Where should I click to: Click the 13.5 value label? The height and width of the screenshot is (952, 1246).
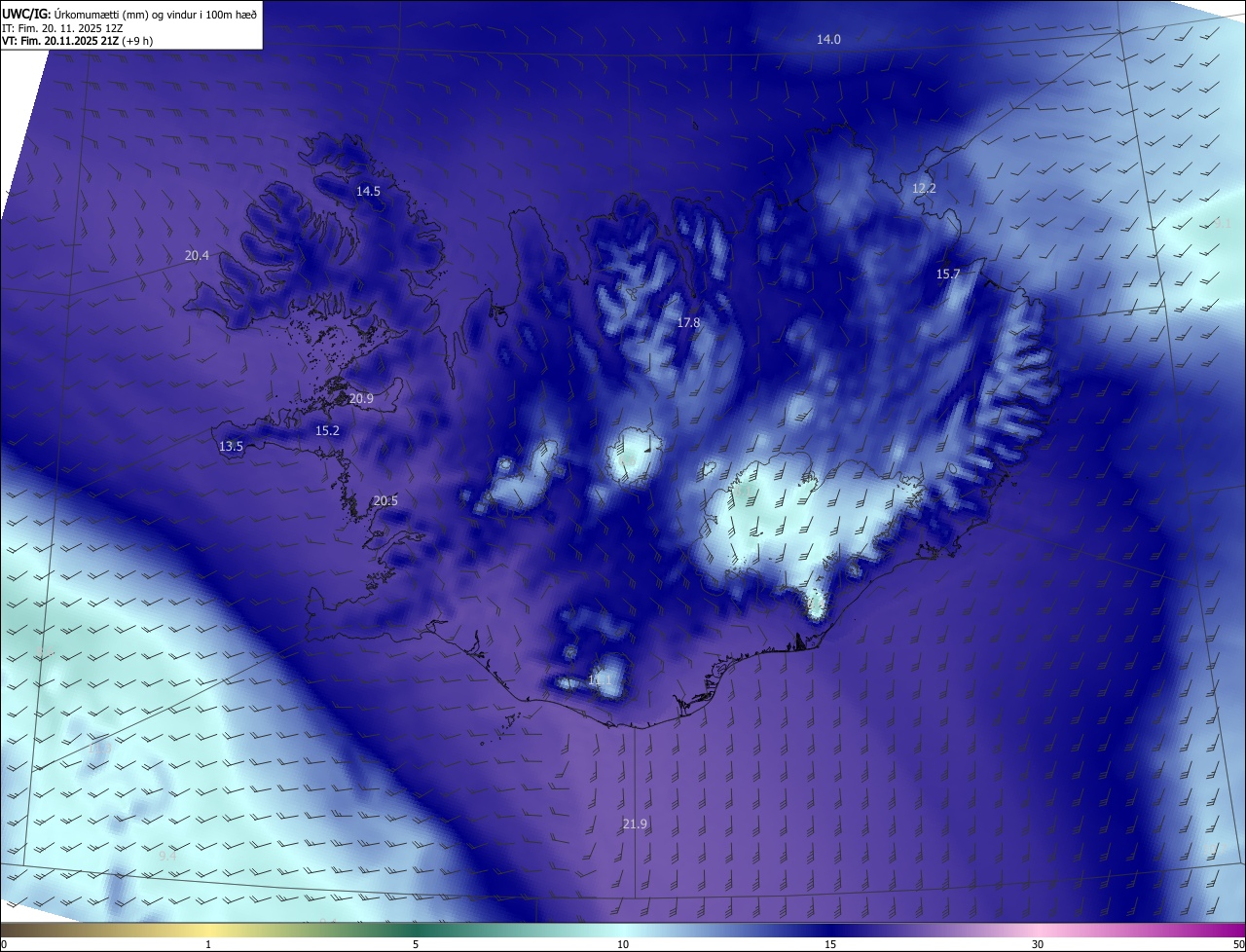pos(231,446)
